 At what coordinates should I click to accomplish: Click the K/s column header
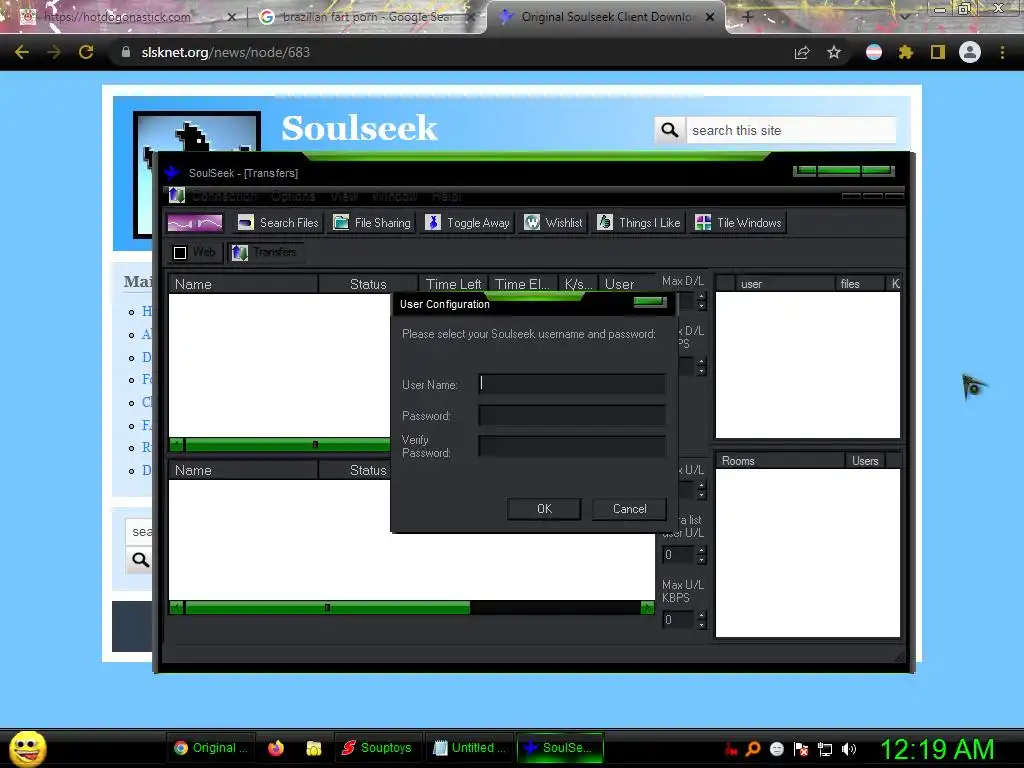pyautogui.click(x=577, y=284)
